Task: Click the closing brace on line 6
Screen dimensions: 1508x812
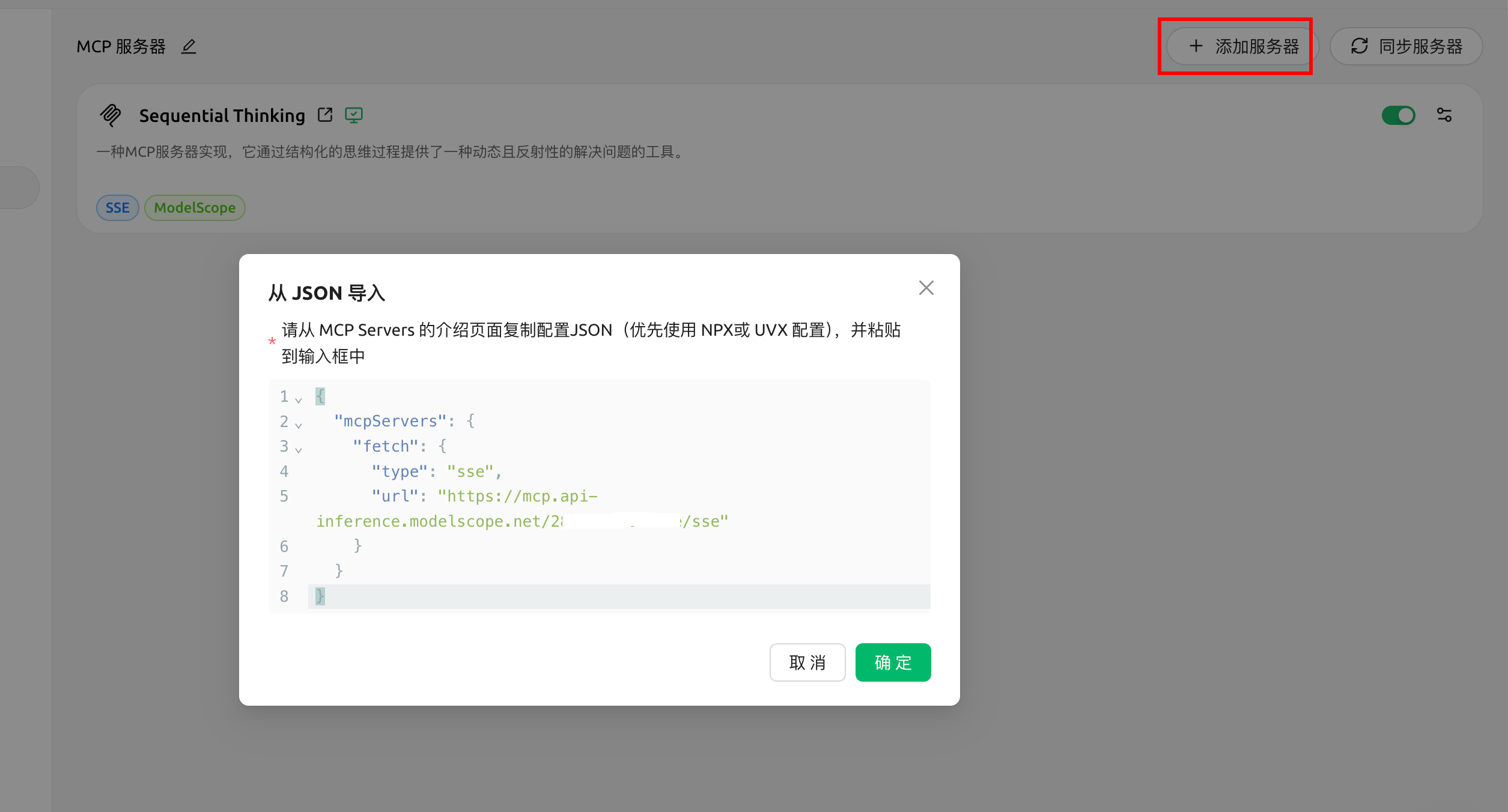Action: [358, 545]
